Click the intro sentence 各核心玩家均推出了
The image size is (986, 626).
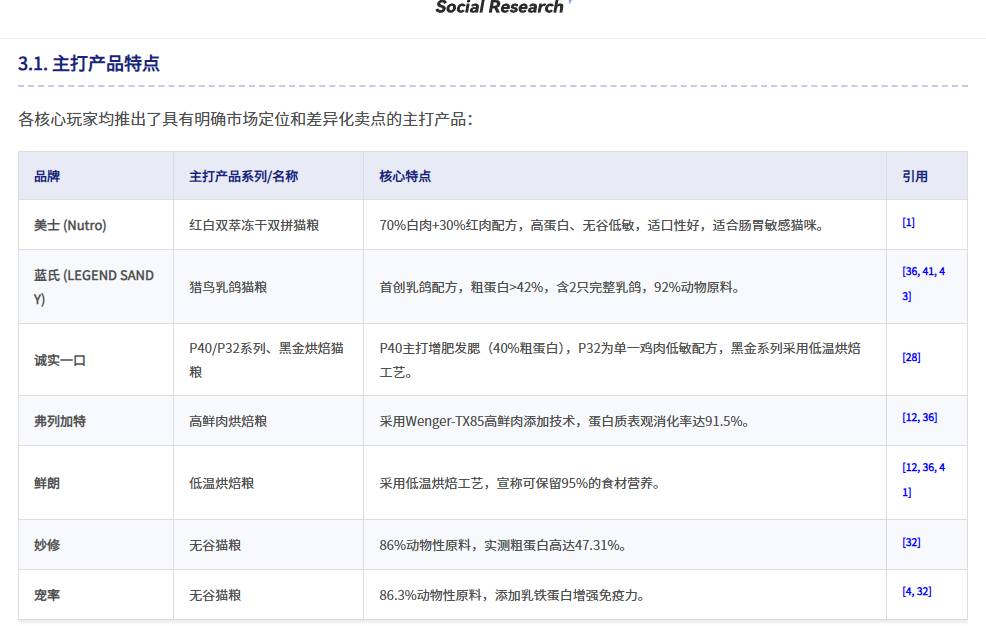click(x=245, y=119)
